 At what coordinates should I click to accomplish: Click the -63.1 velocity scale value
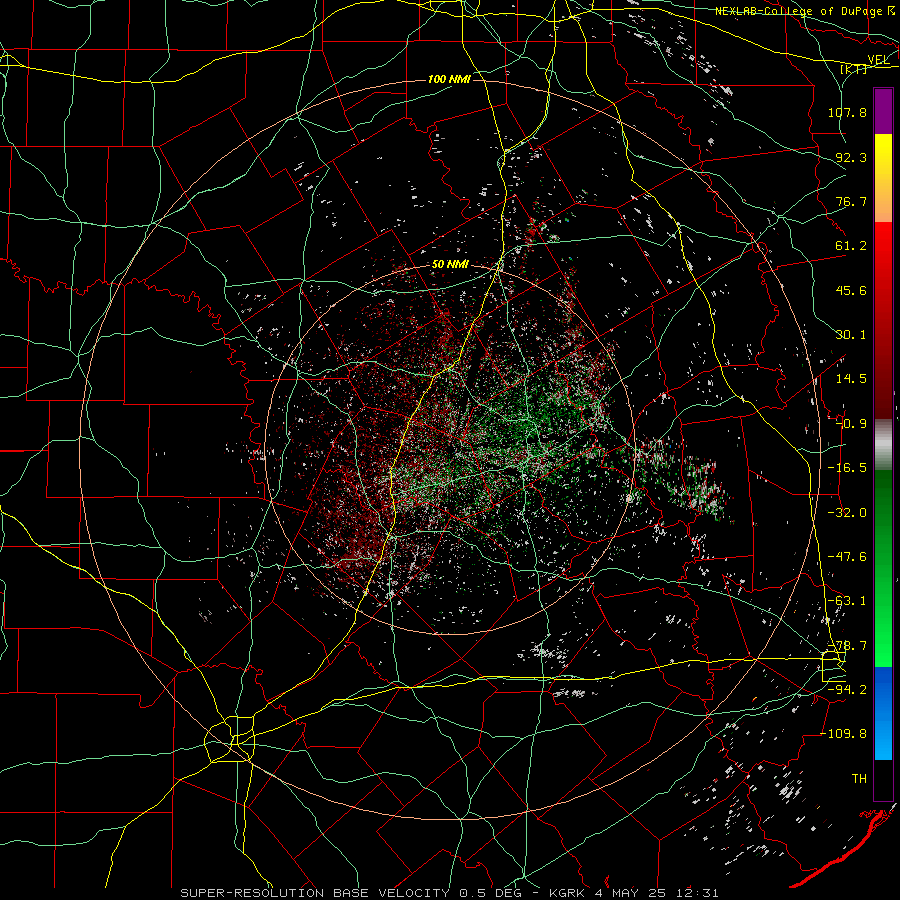[x=847, y=601]
